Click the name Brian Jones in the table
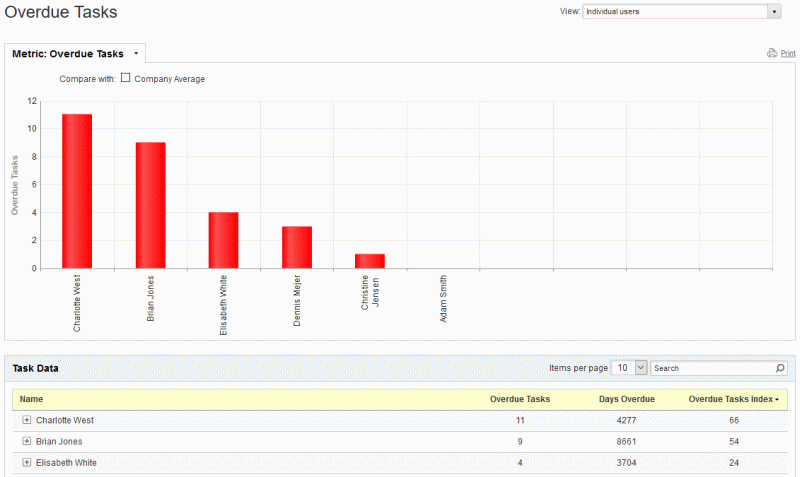Screen dimensions: 800x477 click(59, 441)
